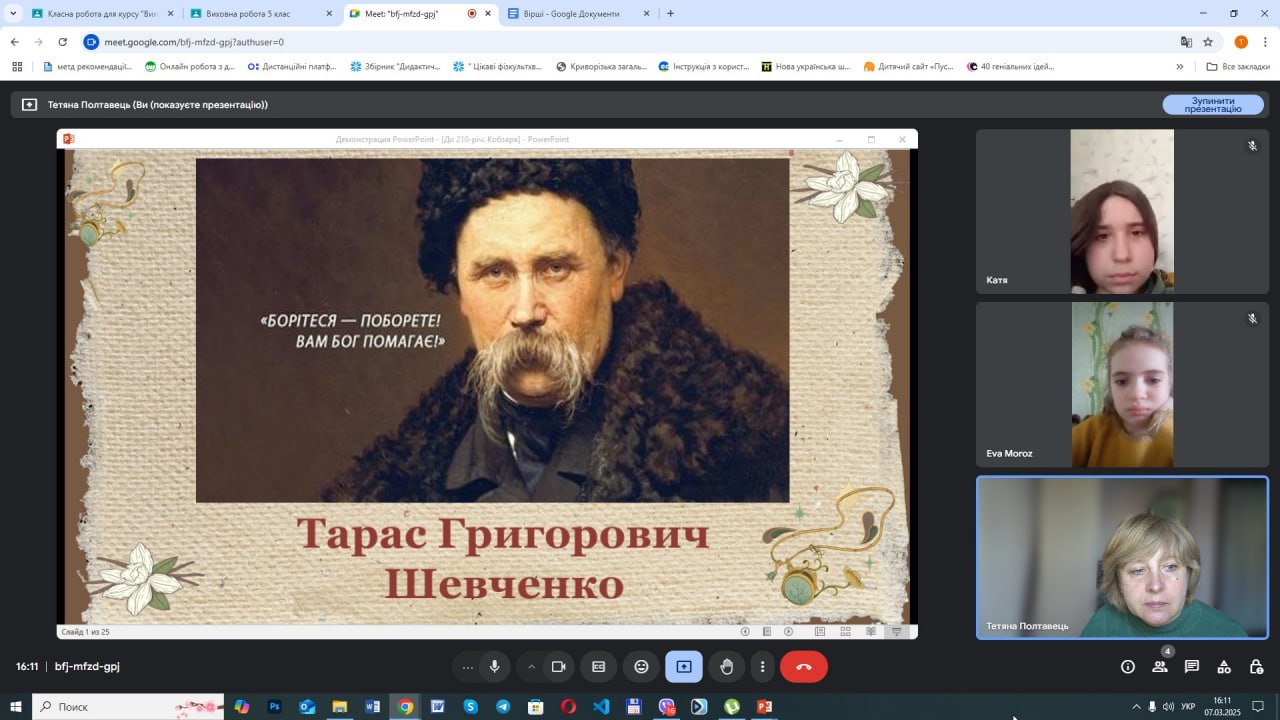
Task: Expand audio settings dots beside microphone
Action: point(468,667)
